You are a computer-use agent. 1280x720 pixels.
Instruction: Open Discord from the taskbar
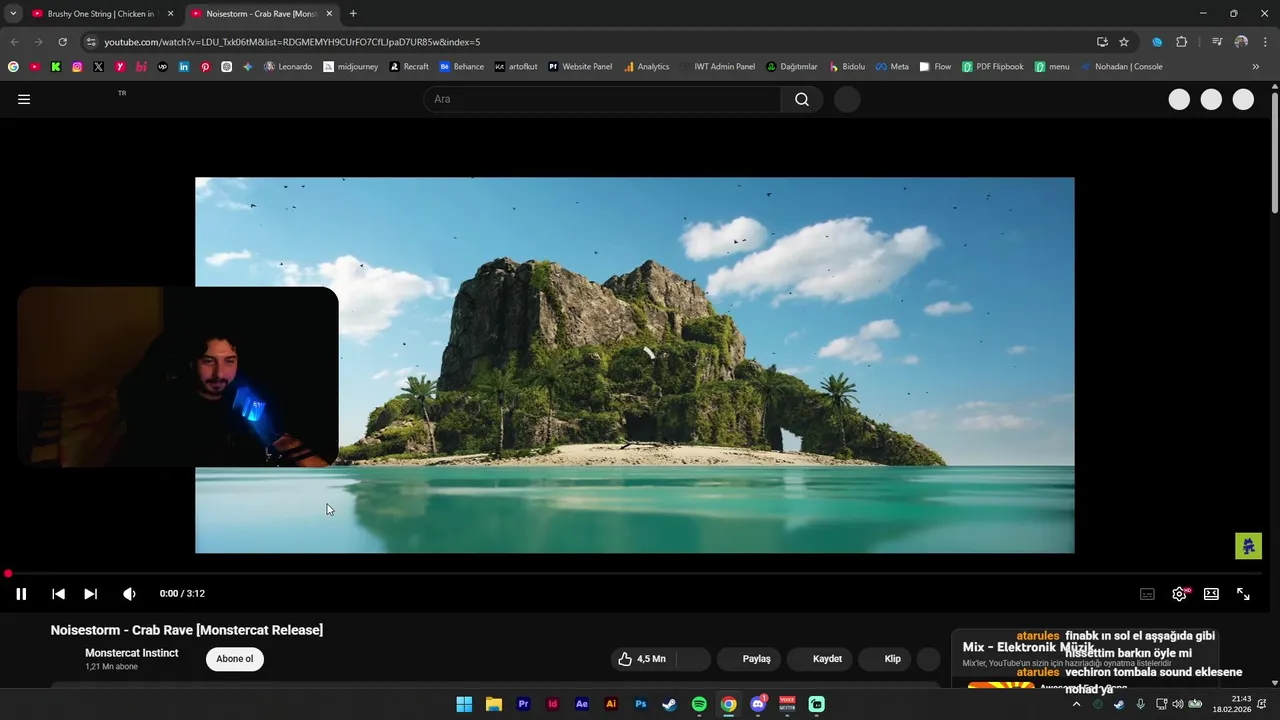758,704
